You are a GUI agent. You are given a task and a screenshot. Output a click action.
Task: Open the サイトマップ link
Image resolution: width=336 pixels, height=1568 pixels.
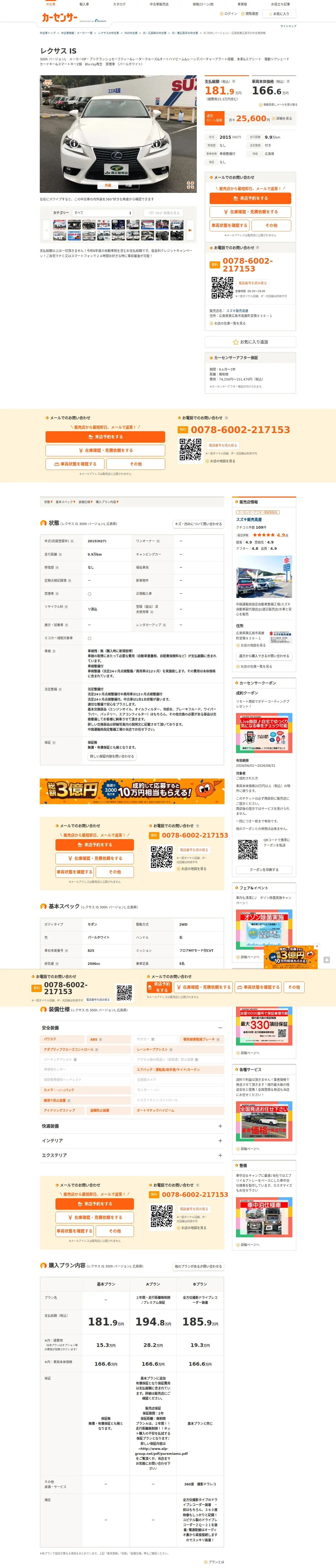point(288,26)
